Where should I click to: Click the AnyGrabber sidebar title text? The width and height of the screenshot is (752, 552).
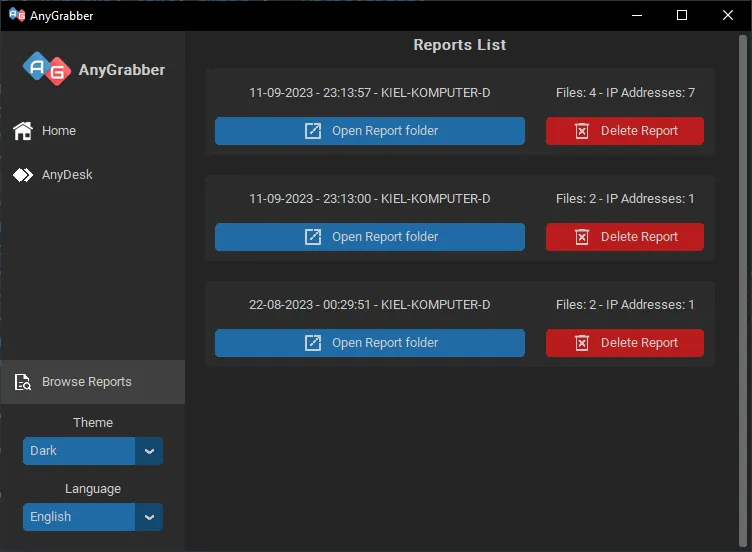coord(122,70)
